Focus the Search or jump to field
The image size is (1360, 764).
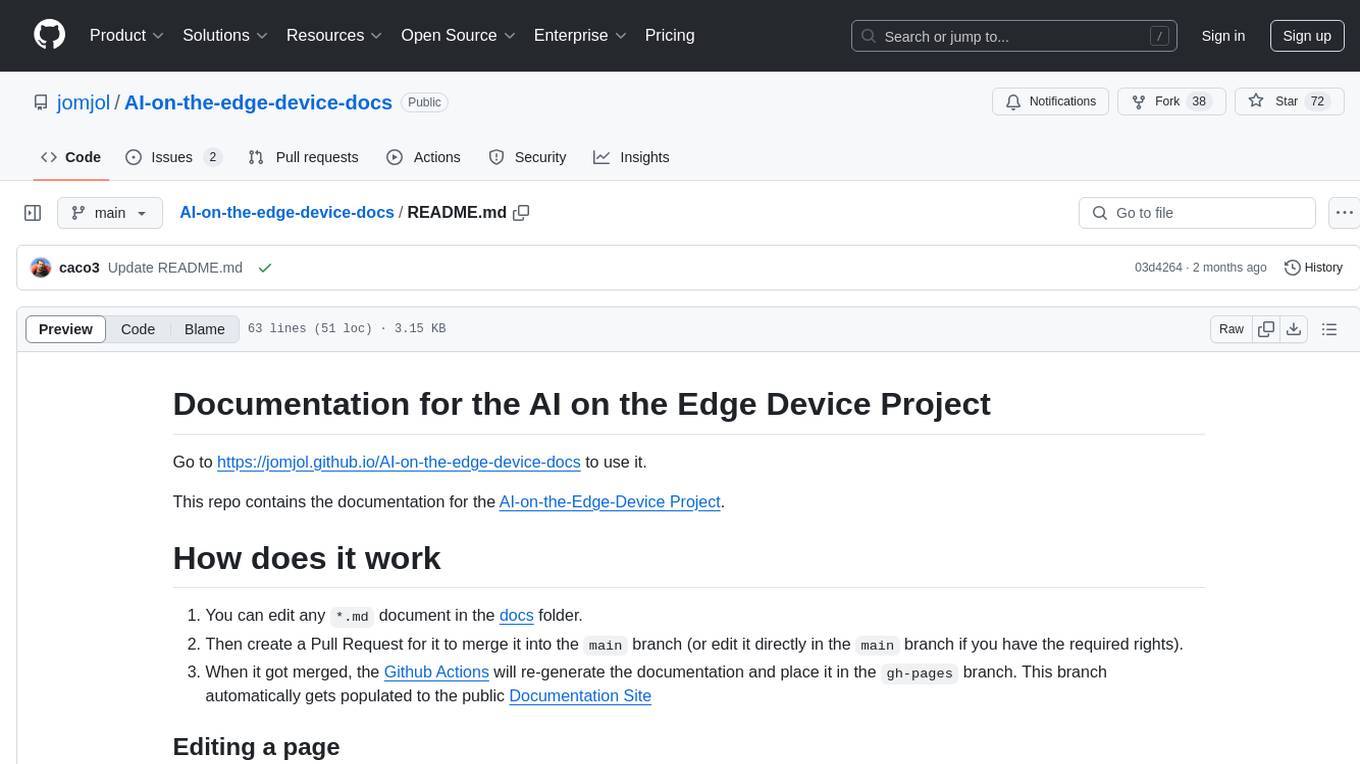point(1015,36)
